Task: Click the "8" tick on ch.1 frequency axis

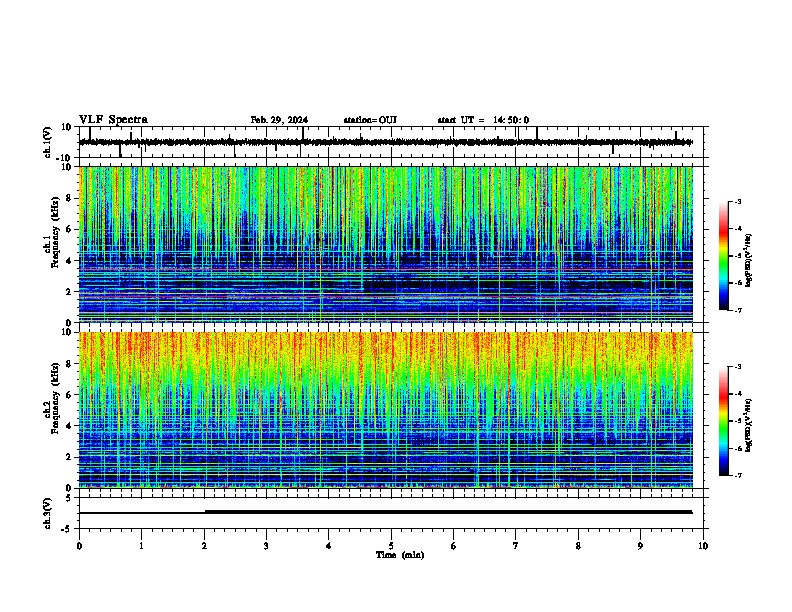Action: point(70,198)
